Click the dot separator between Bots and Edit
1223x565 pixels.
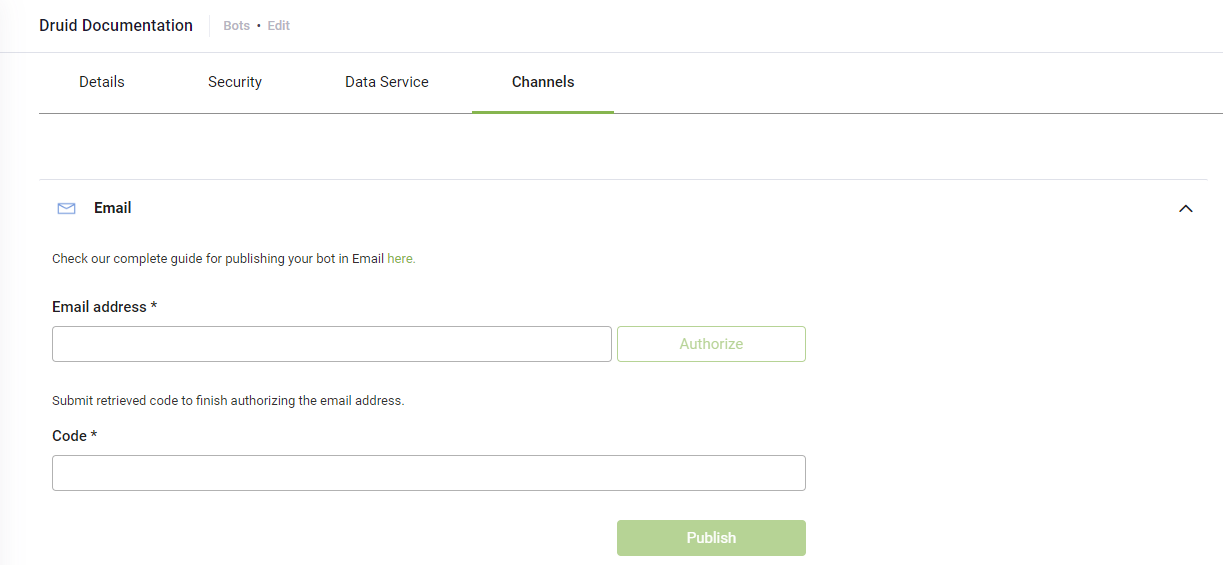tap(259, 26)
